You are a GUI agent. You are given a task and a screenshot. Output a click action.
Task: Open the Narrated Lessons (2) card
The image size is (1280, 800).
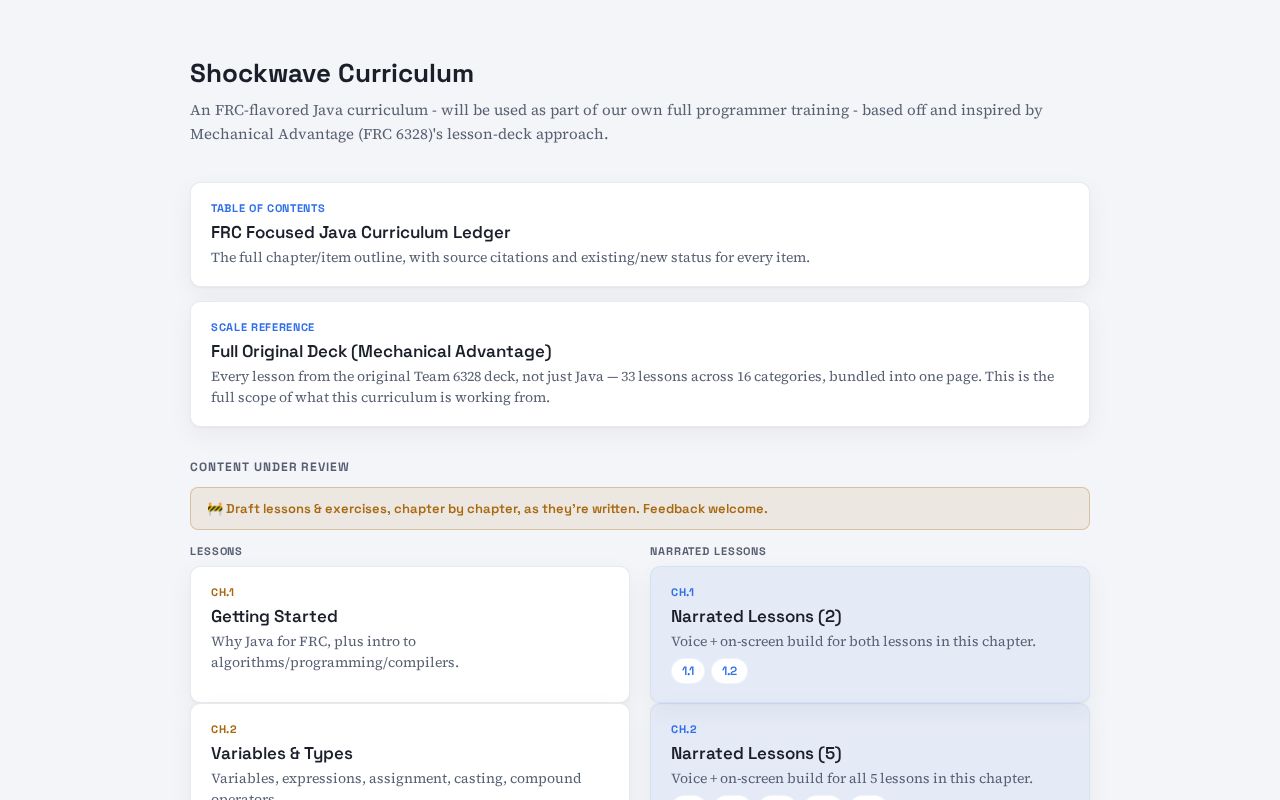[870, 635]
